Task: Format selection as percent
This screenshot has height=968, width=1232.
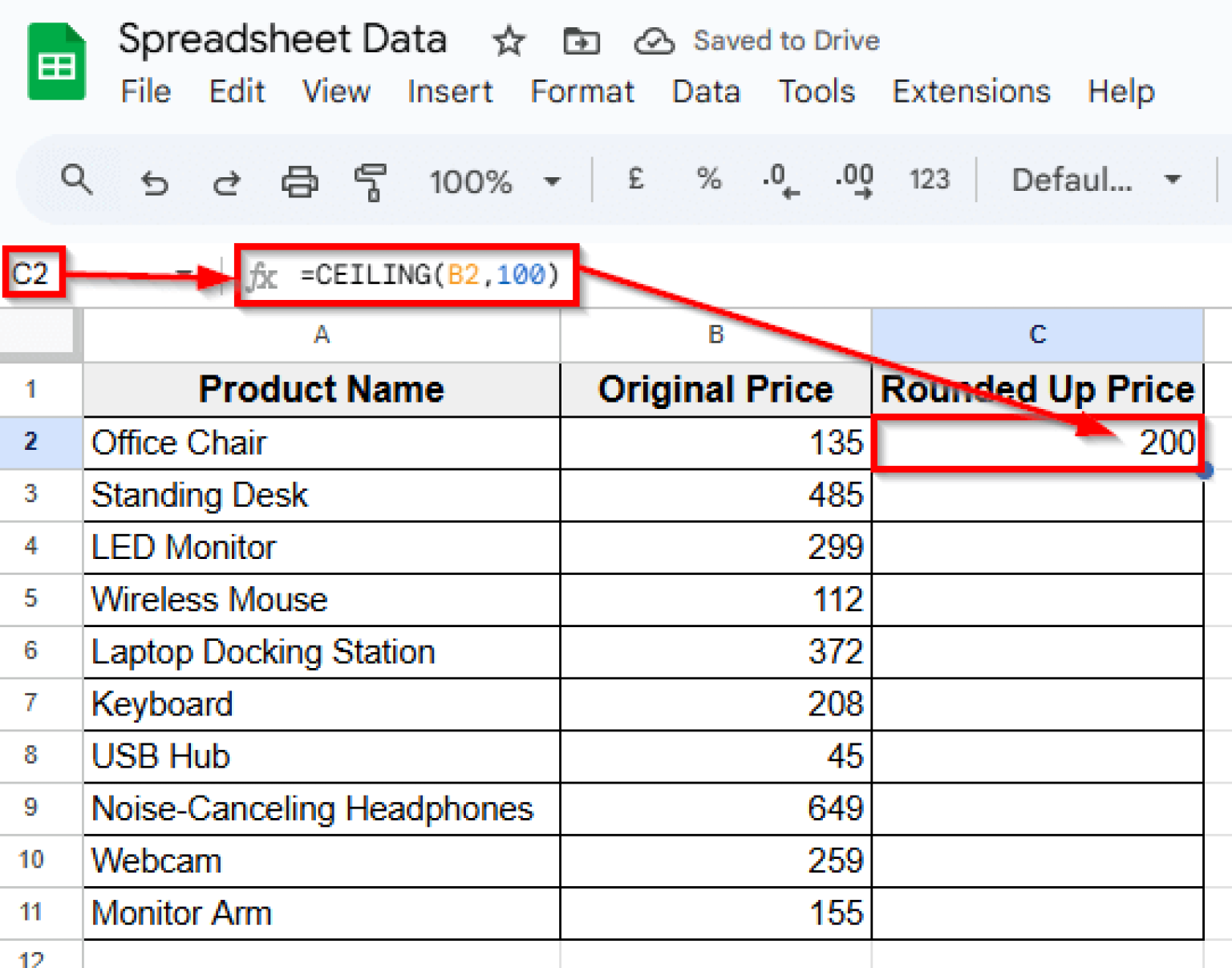Action: [707, 180]
